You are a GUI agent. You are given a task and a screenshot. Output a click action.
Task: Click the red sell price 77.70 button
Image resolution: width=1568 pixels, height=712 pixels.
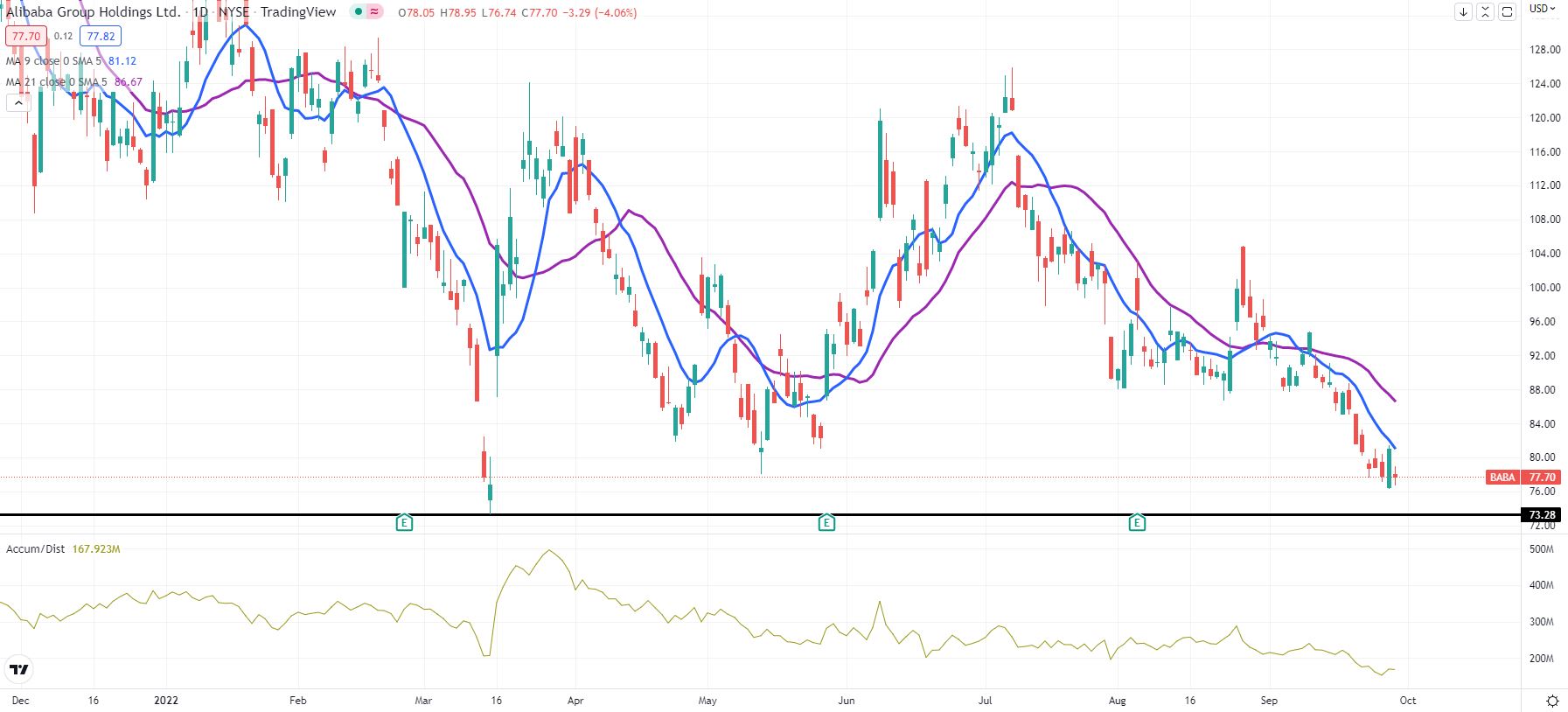(x=25, y=36)
